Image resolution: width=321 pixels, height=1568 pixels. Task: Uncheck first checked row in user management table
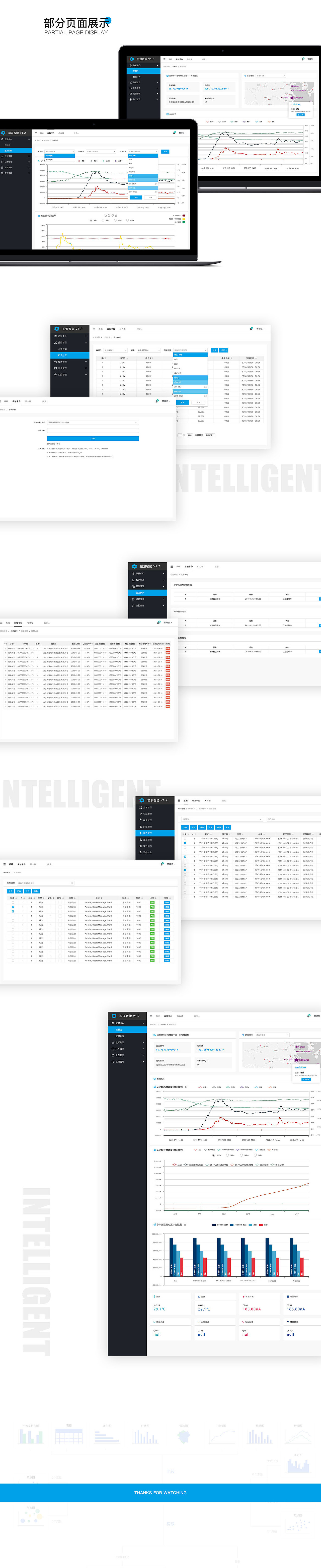(185, 843)
